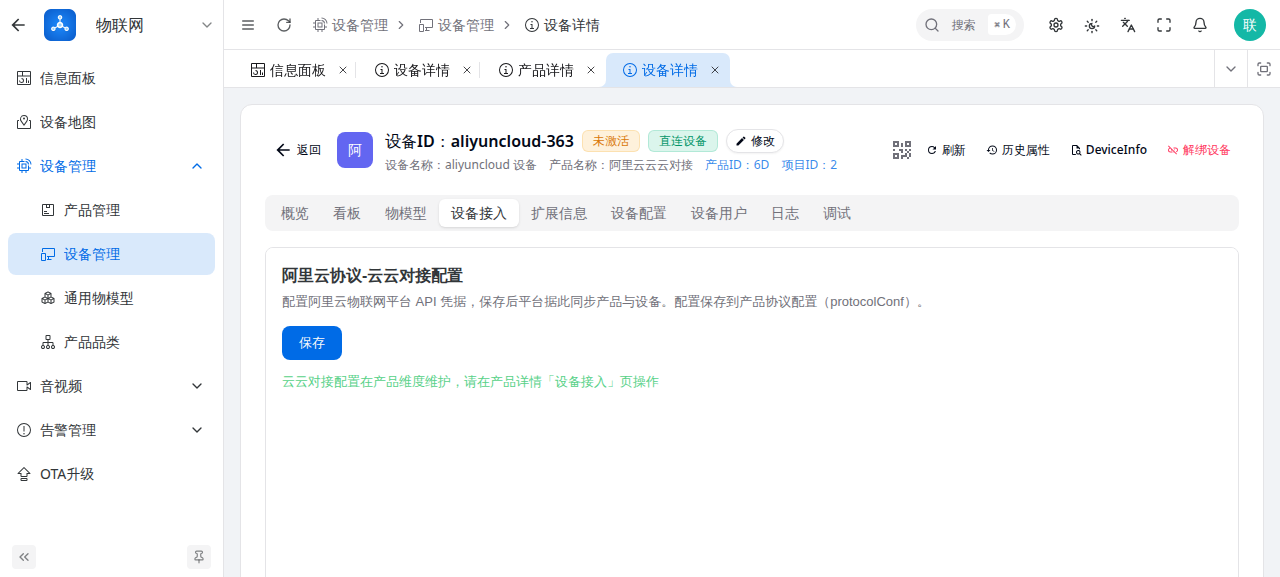Image resolution: width=1280 pixels, height=577 pixels.
Task: Click first 设备管理 breadcrumb
Action: point(350,25)
